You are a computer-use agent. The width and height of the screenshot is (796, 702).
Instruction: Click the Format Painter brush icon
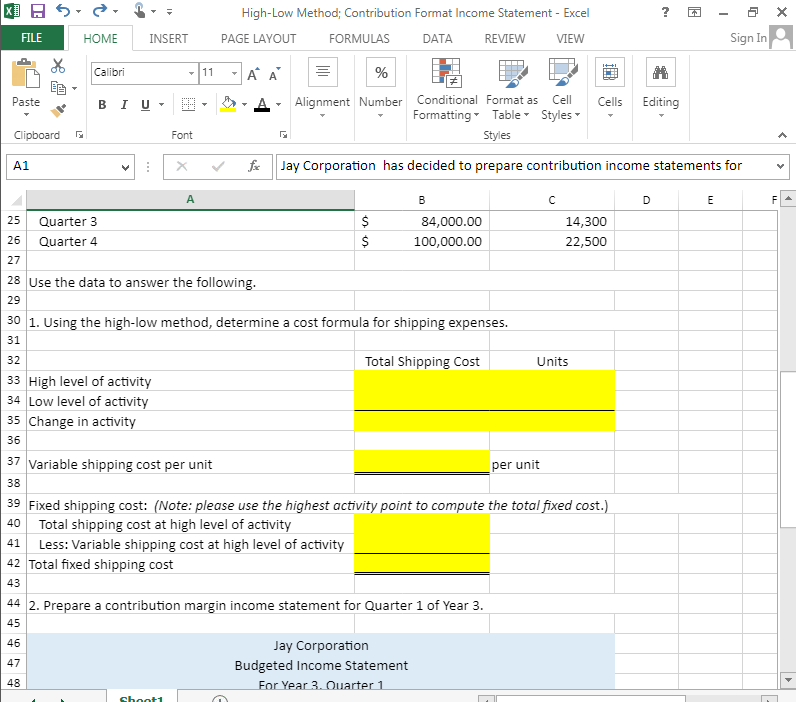point(58,110)
